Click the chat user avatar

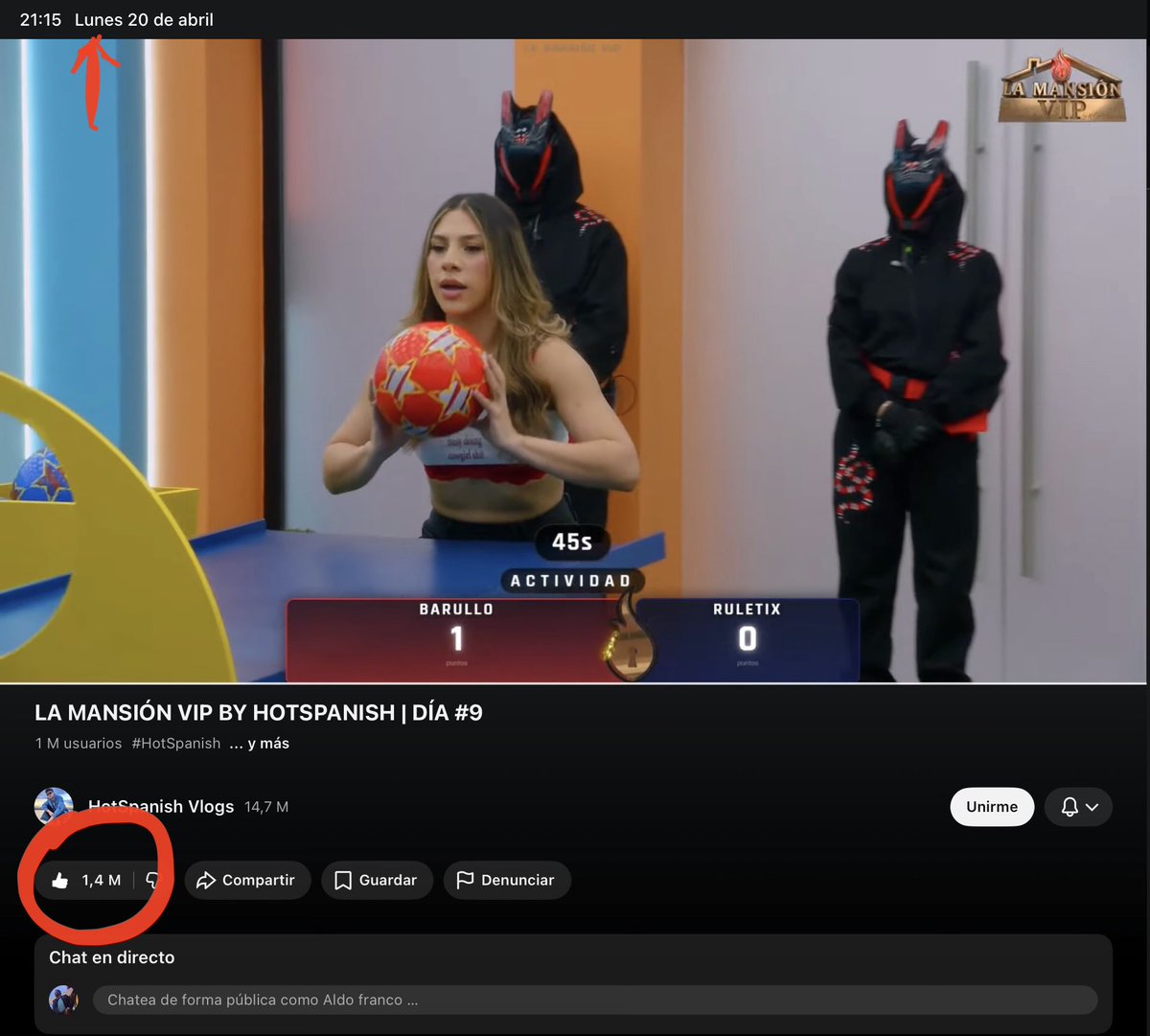(63, 1000)
